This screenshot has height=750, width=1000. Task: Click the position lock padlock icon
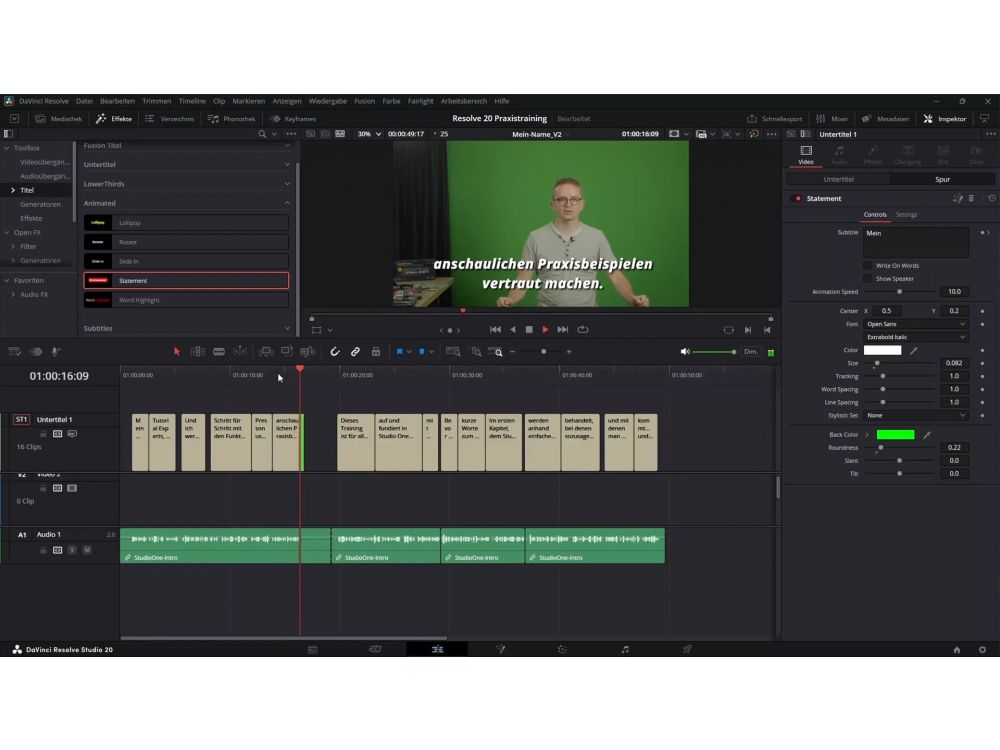[376, 352]
